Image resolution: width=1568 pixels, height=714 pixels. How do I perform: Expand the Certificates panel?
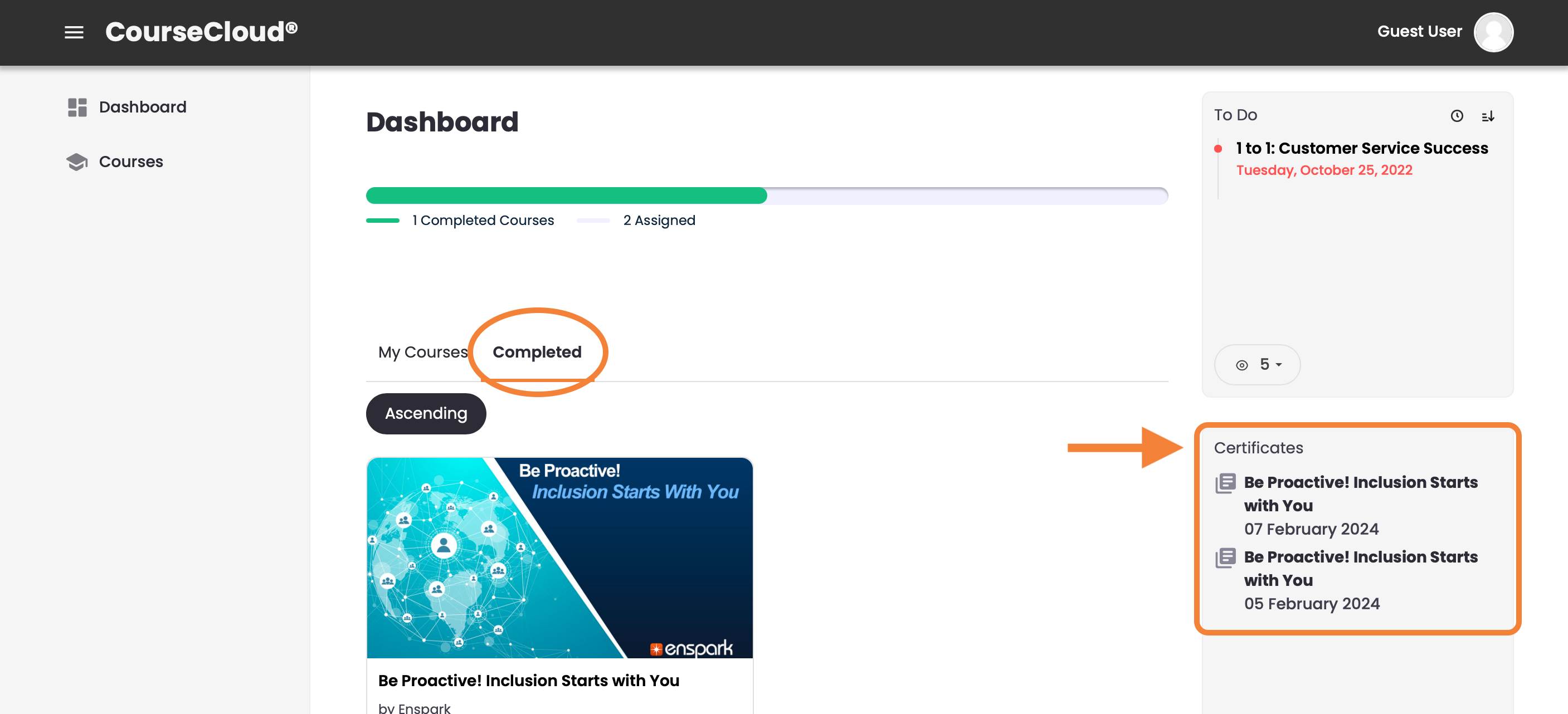pos(1258,448)
